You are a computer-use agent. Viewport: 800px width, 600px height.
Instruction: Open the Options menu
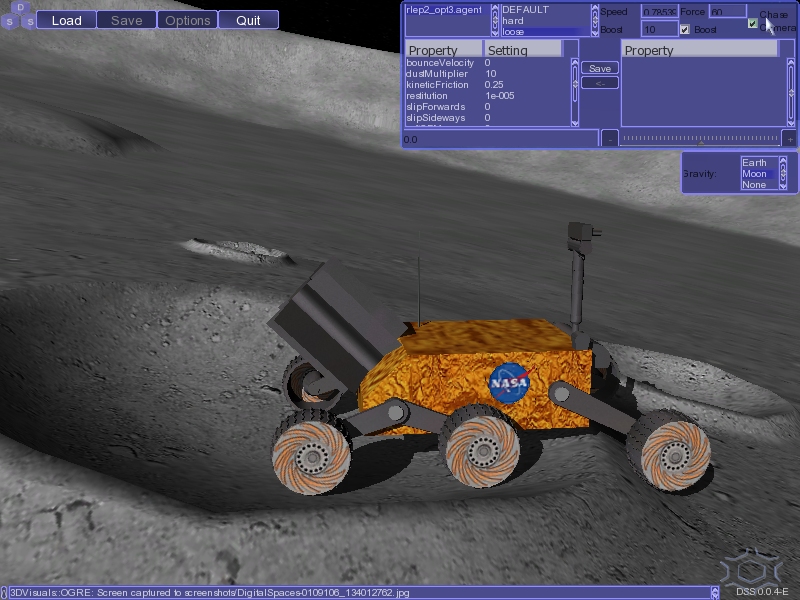pos(188,20)
